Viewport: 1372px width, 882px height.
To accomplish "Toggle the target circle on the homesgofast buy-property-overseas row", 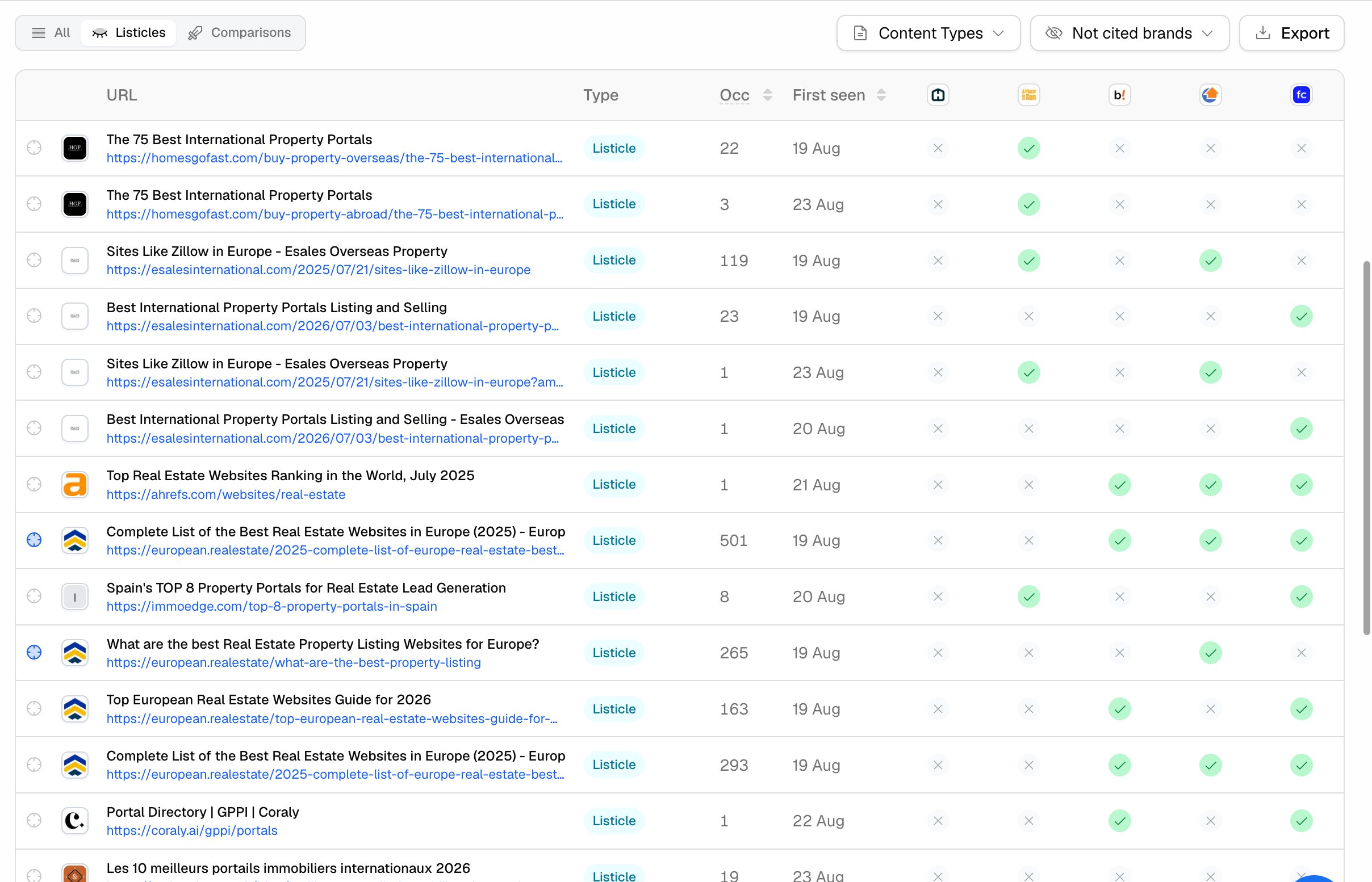I will click(x=35, y=148).
